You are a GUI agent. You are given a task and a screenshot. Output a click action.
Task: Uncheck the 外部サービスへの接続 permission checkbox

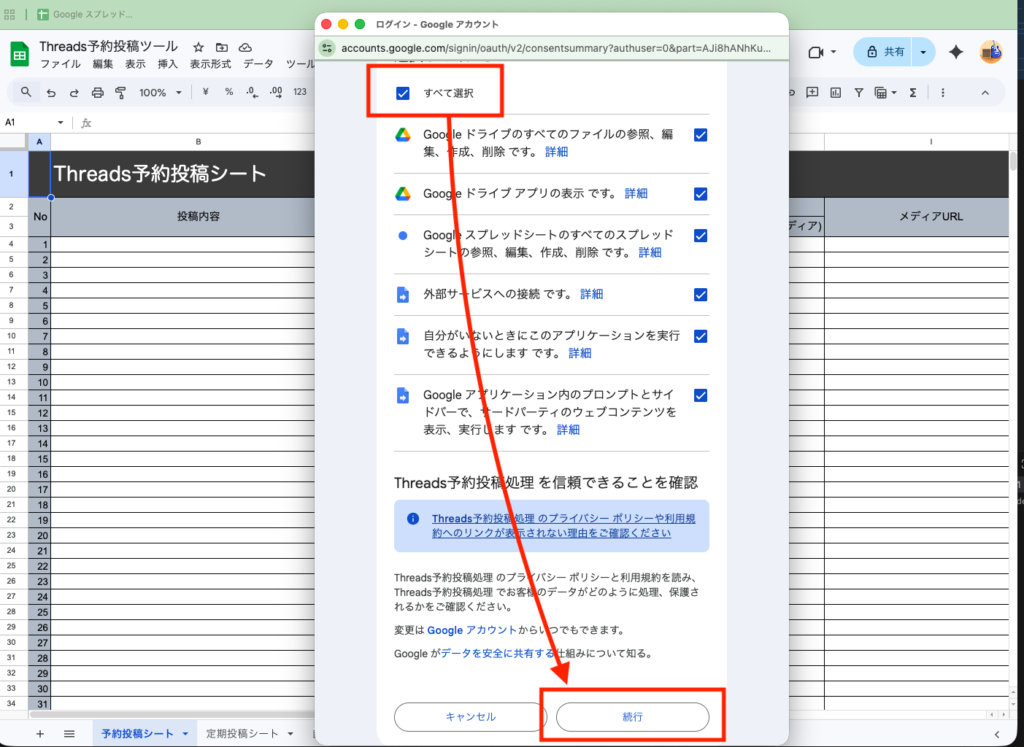(700, 294)
